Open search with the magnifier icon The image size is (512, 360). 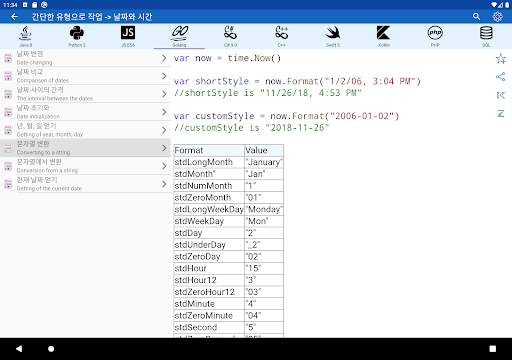pos(476,16)
